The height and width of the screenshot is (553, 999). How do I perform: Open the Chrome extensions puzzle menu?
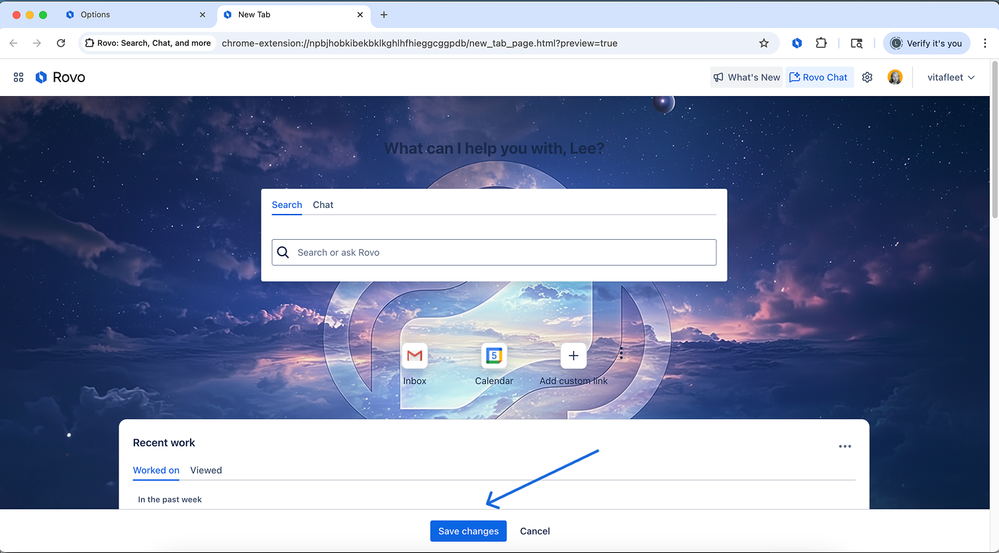[821, 43]
